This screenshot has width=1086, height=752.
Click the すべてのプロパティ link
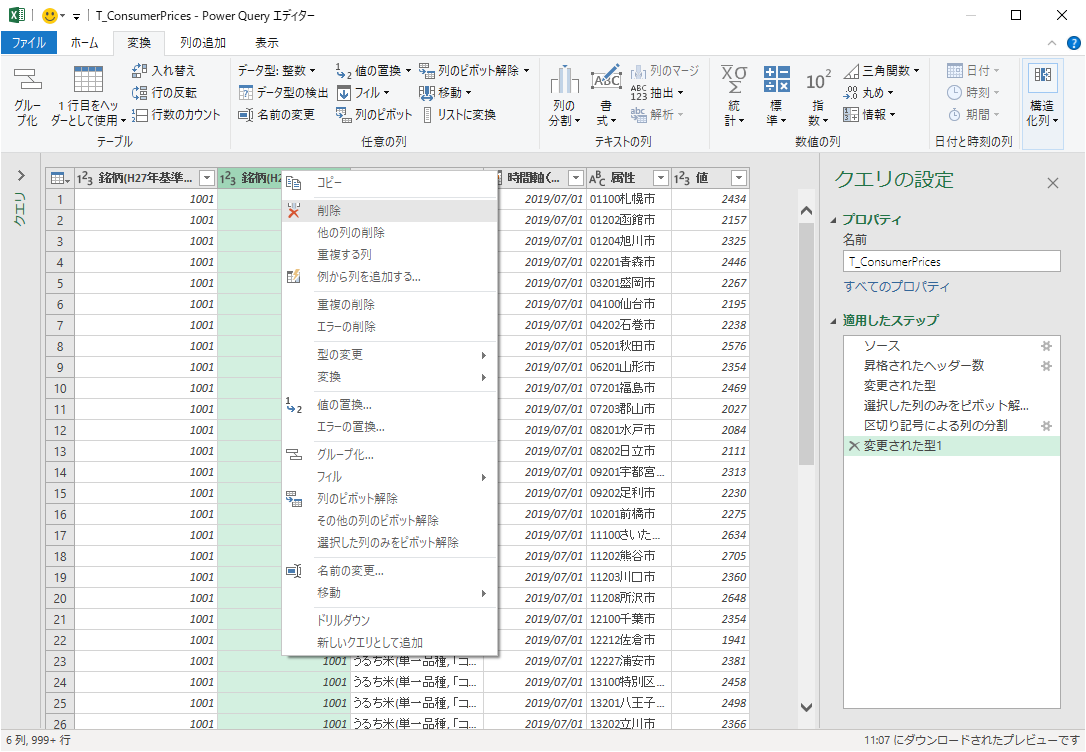(897, 287)
